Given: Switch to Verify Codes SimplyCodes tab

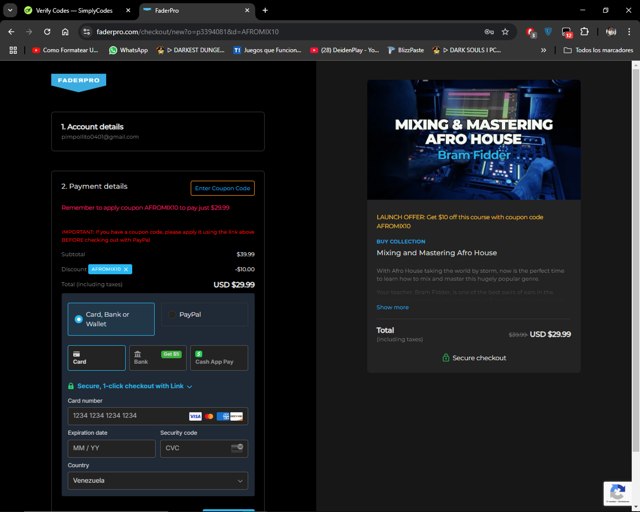Looking at the screenshot, I should [77, 11].
